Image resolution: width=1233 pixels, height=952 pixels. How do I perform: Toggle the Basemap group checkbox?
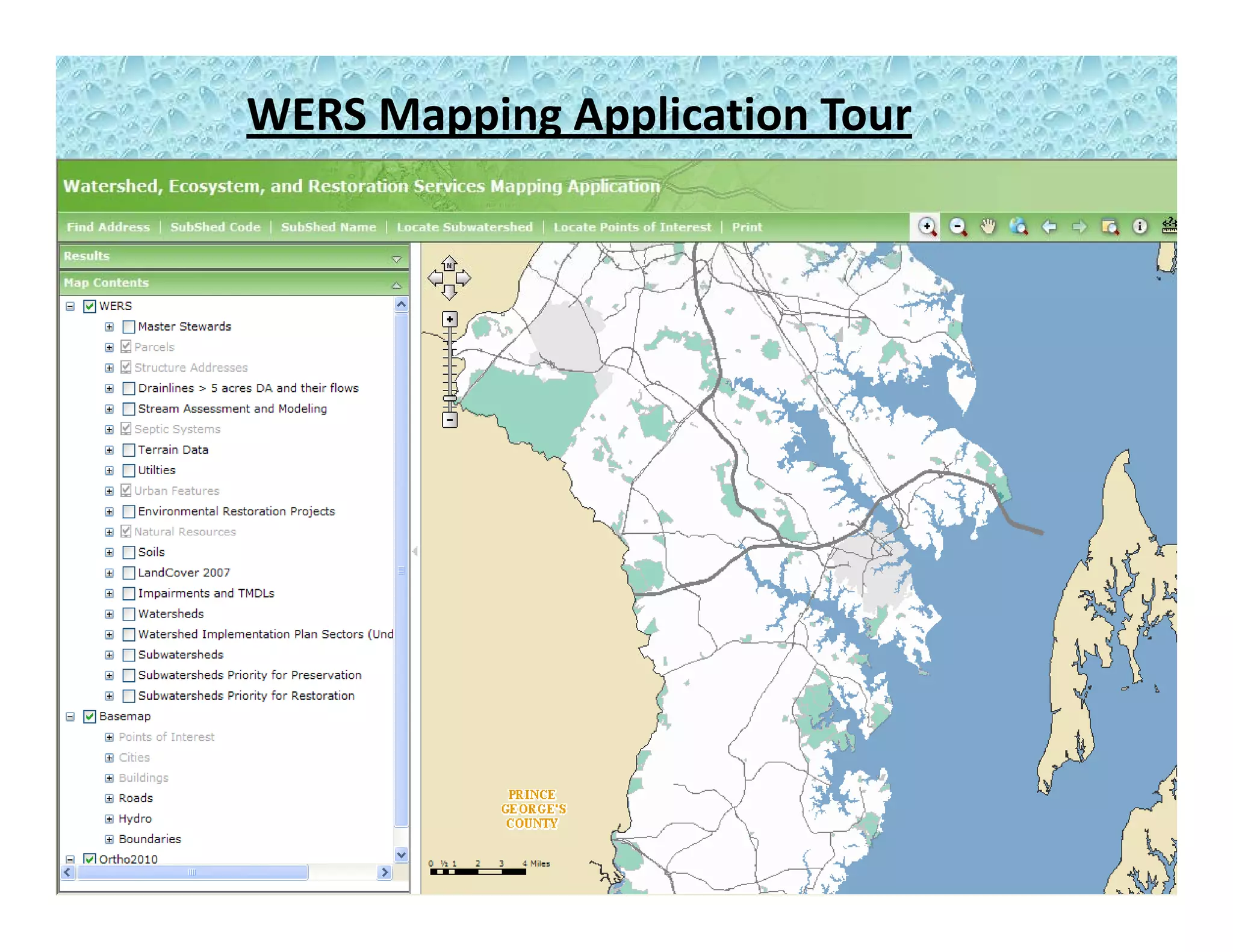pos(90,717)
